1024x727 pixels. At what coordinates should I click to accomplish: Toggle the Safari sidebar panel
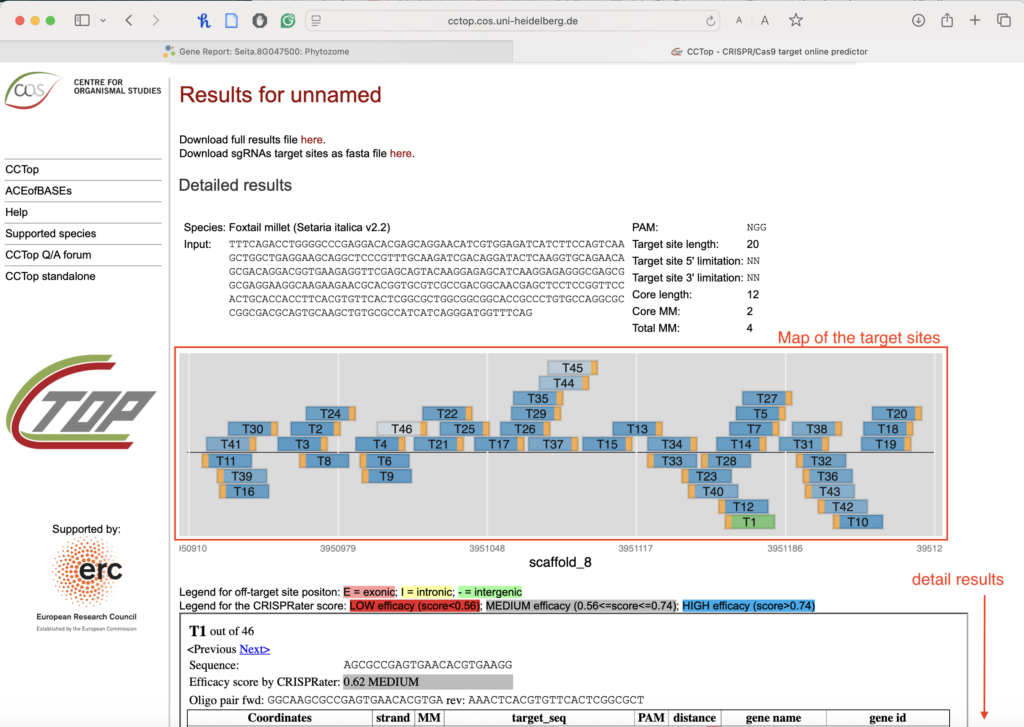pyautogui.click(x=82, y=20)
